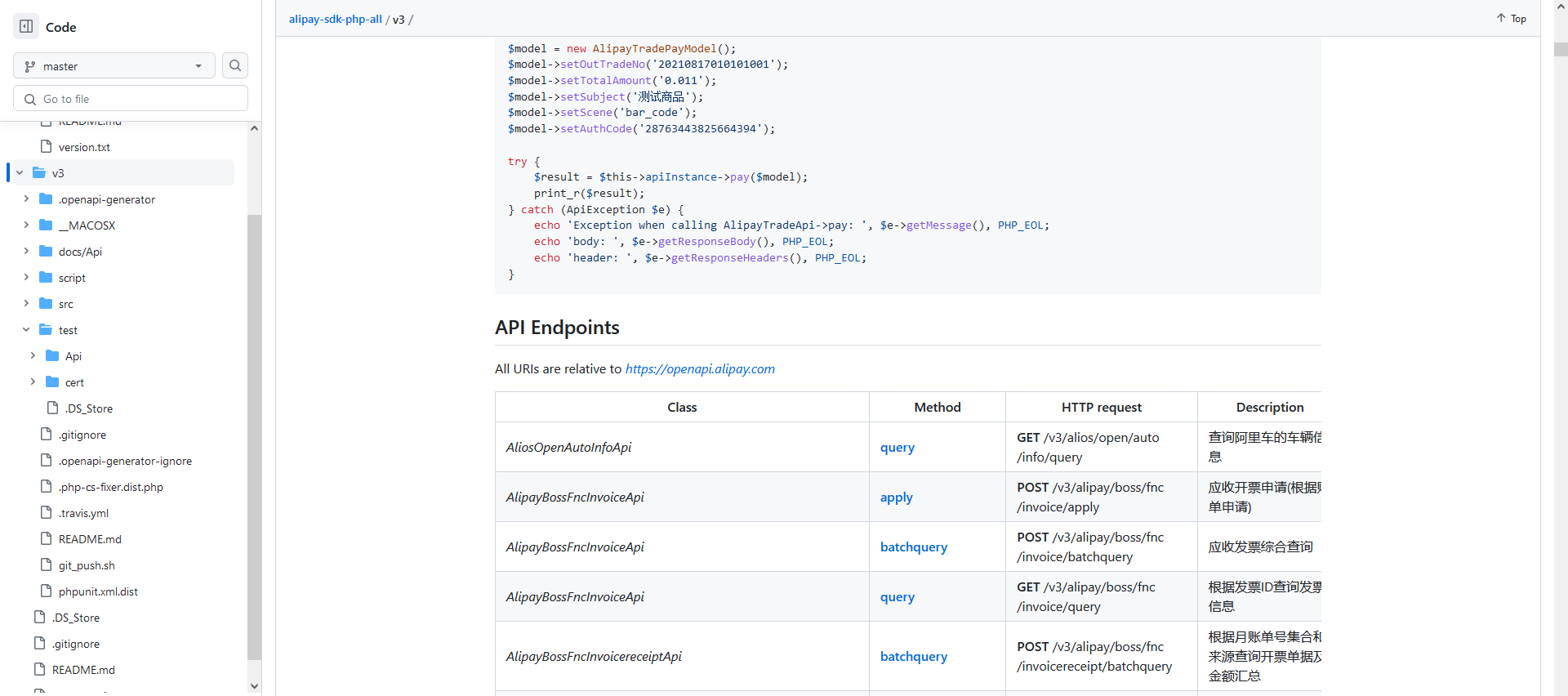1568x696 pixels.
Task: Open .php-cs-fixer.dist.php file
Action: coord(111,487)
